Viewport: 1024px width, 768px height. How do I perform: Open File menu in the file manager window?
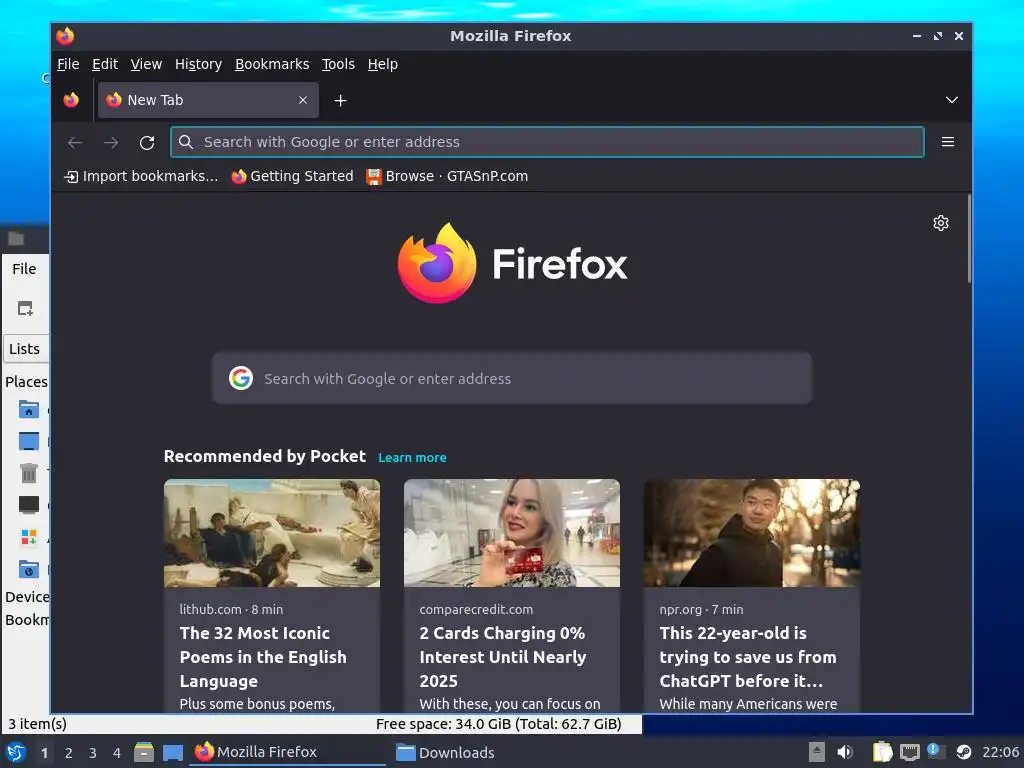[24, 268]
